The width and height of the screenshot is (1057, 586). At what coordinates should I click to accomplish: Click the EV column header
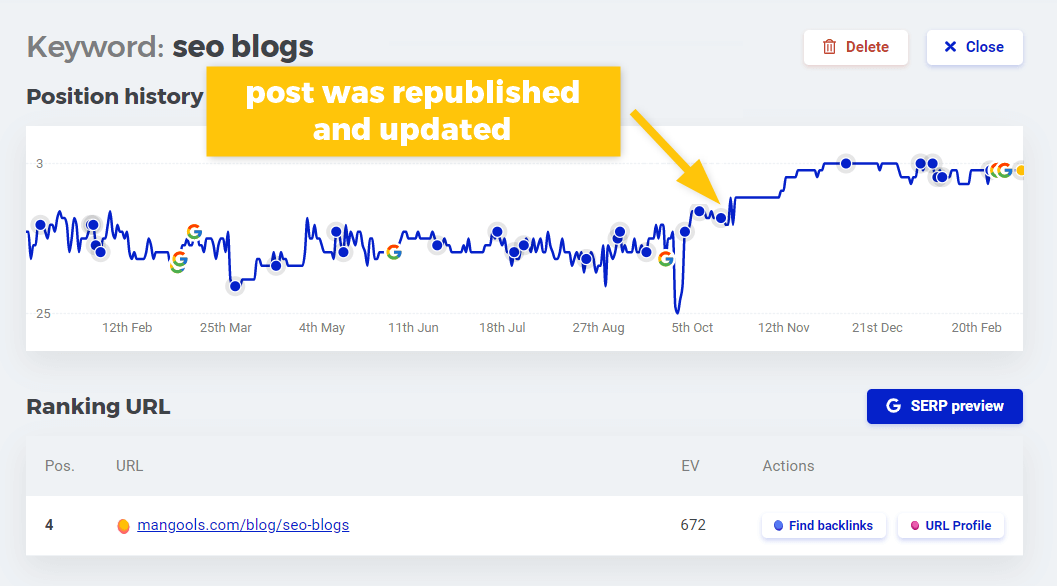tap(690, 466)
